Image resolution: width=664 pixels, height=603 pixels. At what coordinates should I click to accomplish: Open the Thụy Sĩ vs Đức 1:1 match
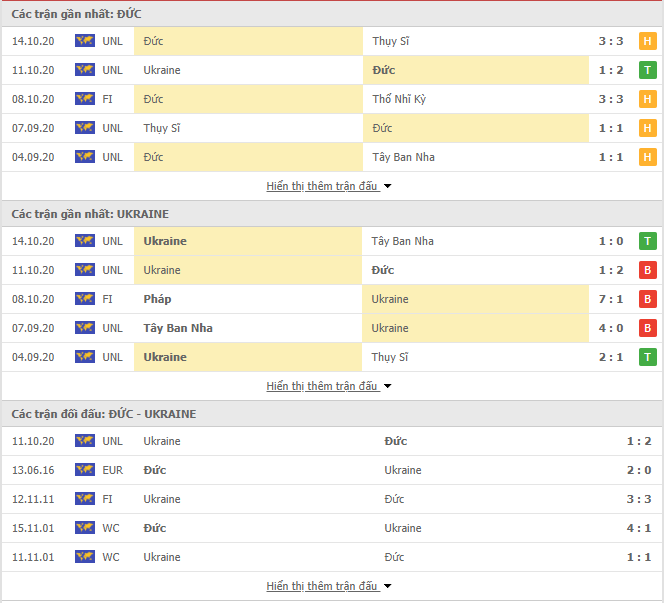tap(332, 128)
